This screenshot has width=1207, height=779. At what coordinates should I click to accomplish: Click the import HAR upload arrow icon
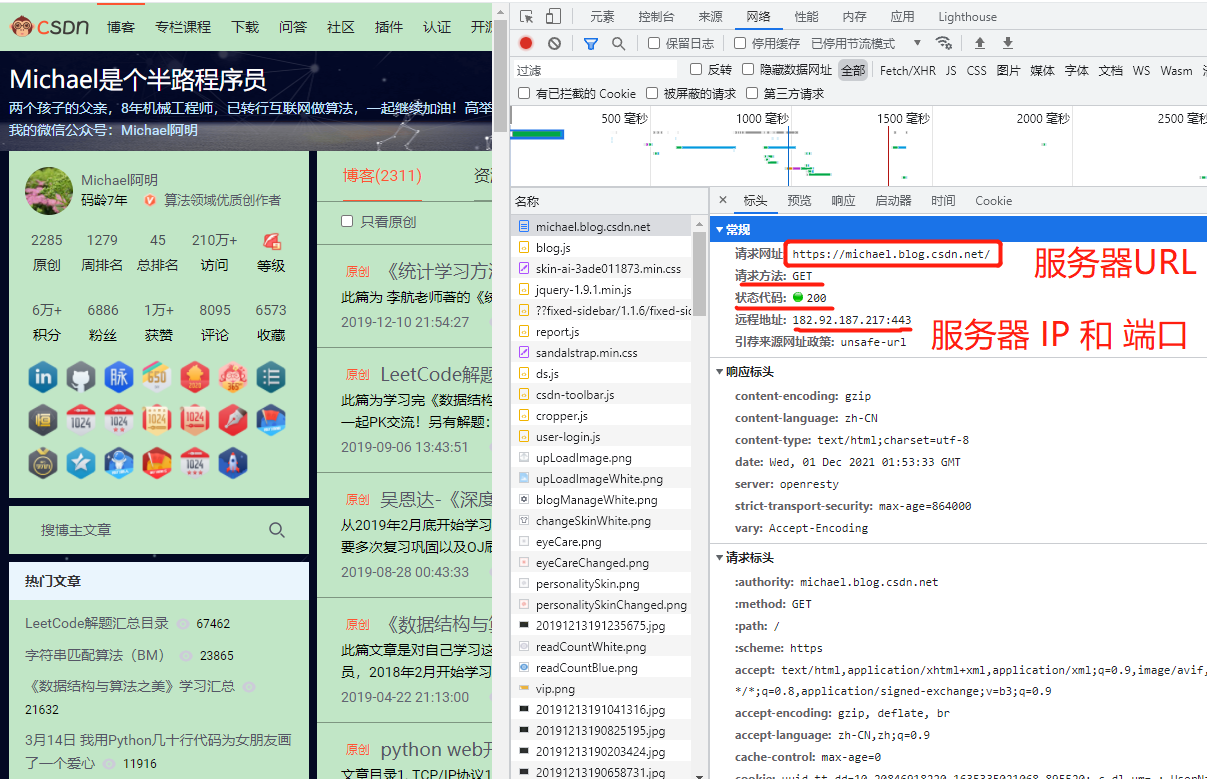coord(980,43)
